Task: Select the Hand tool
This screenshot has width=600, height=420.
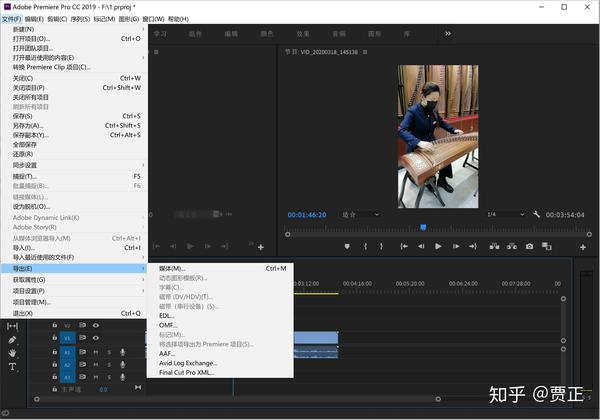Action: coord(12,353)
